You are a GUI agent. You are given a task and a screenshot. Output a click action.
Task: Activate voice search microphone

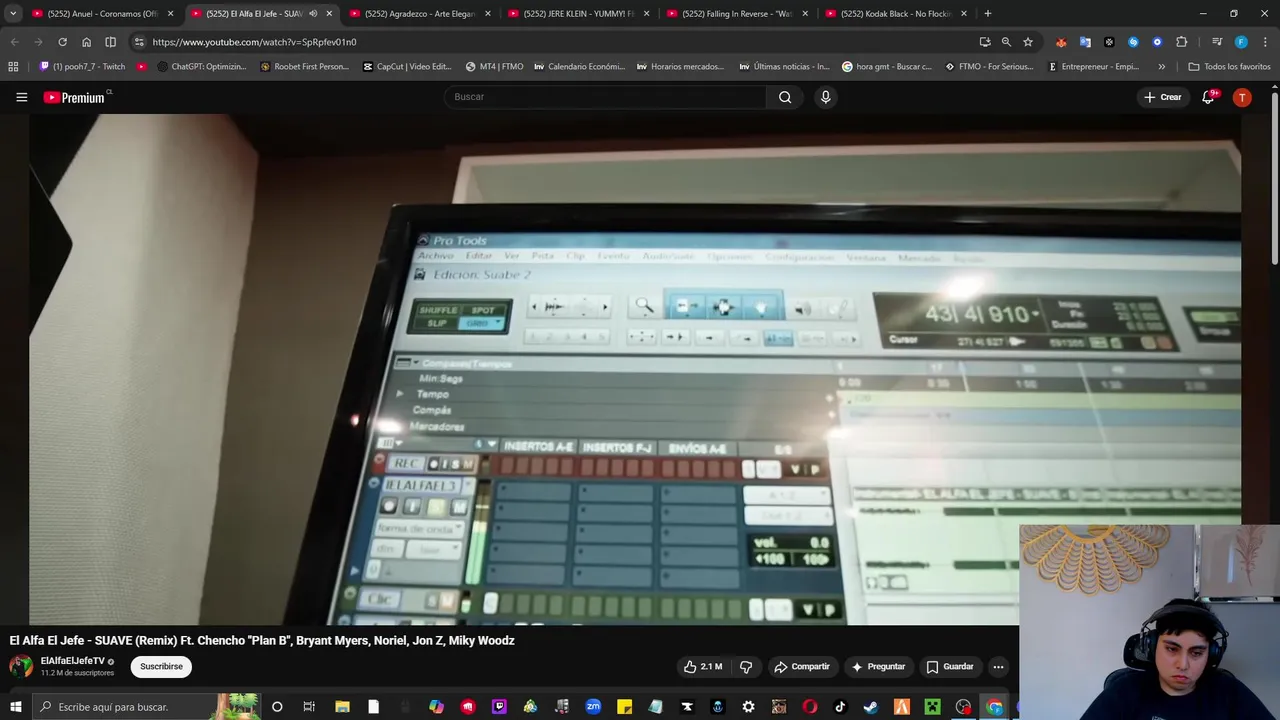(x=825, y=97)
